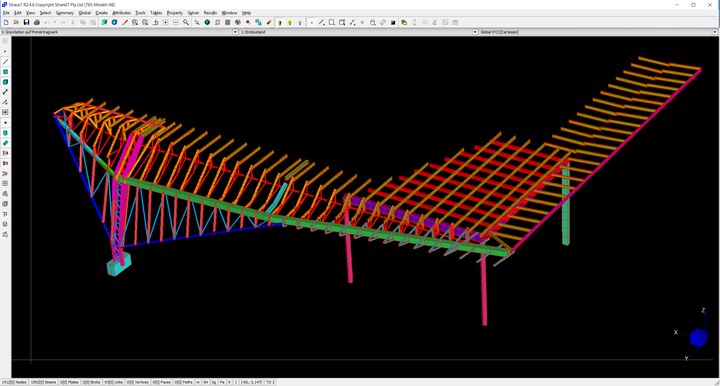Toggle the bright yellow light bulb display icon

(x=290, y=22)
